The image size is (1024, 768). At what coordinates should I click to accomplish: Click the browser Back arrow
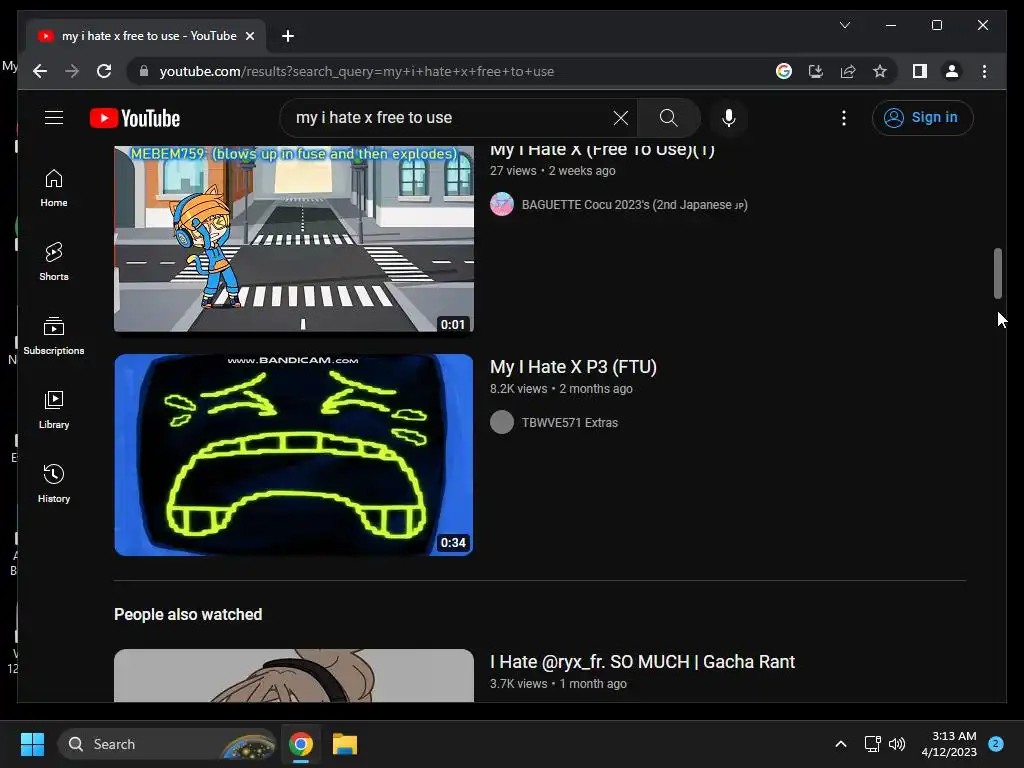[40, 71]
